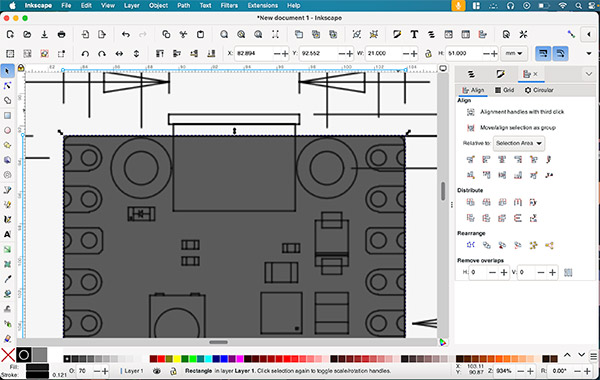Viewport: 600px width, 380px height.
Task: Open the Relative to Selection Area dropdown
Action: tap(518, 143)
